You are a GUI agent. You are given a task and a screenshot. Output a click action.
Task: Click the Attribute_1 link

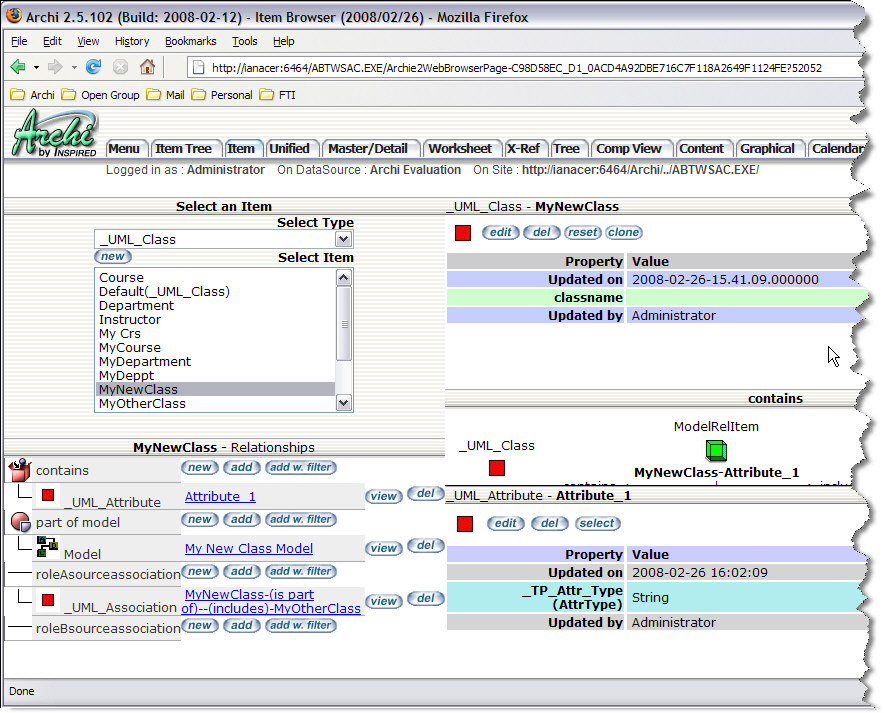tap(220, 496)
